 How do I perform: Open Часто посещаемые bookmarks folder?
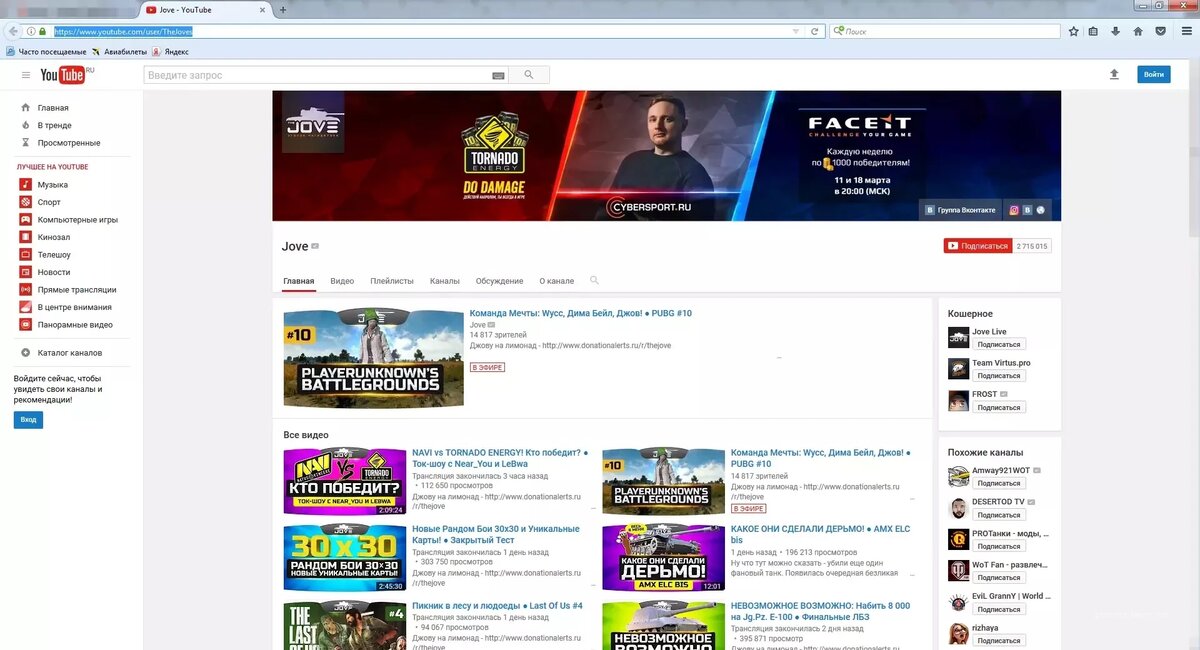(46, 51)
